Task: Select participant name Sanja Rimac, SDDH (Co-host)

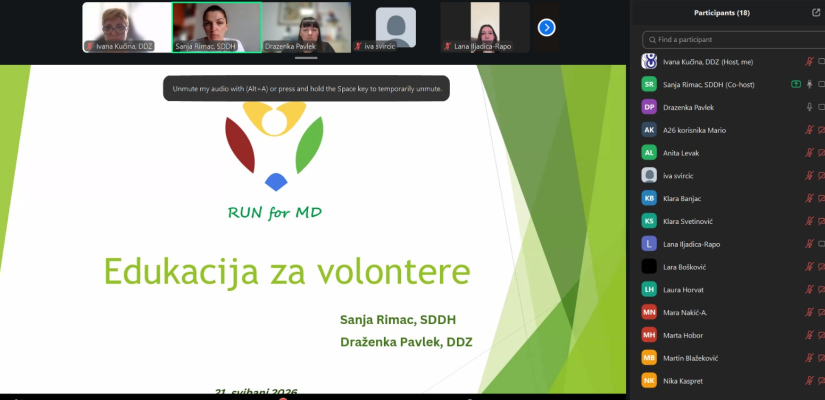Action: [709, 85]
